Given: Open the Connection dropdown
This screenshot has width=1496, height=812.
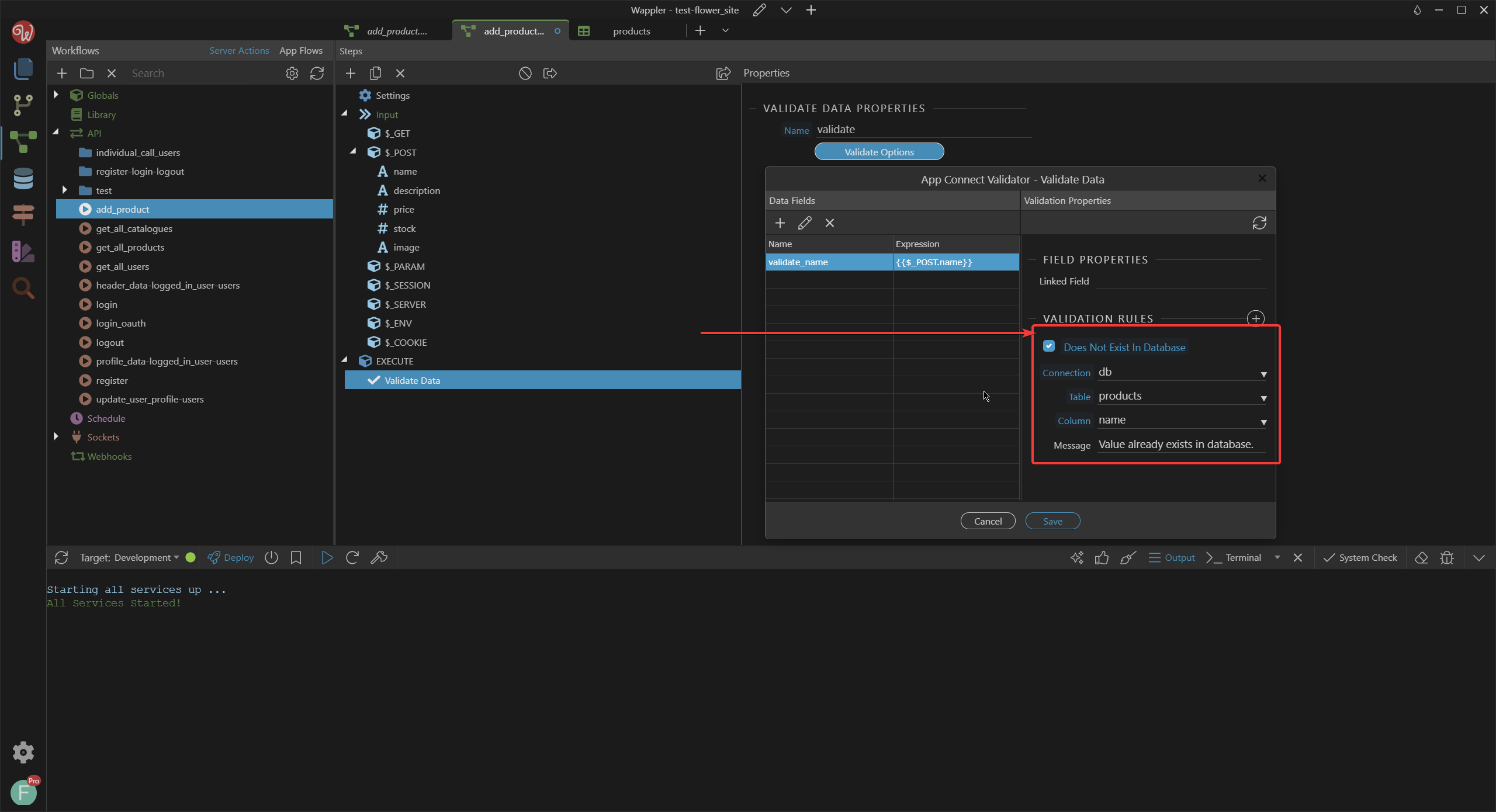Looking at the screenshot, I should [x=1182, y=373].
